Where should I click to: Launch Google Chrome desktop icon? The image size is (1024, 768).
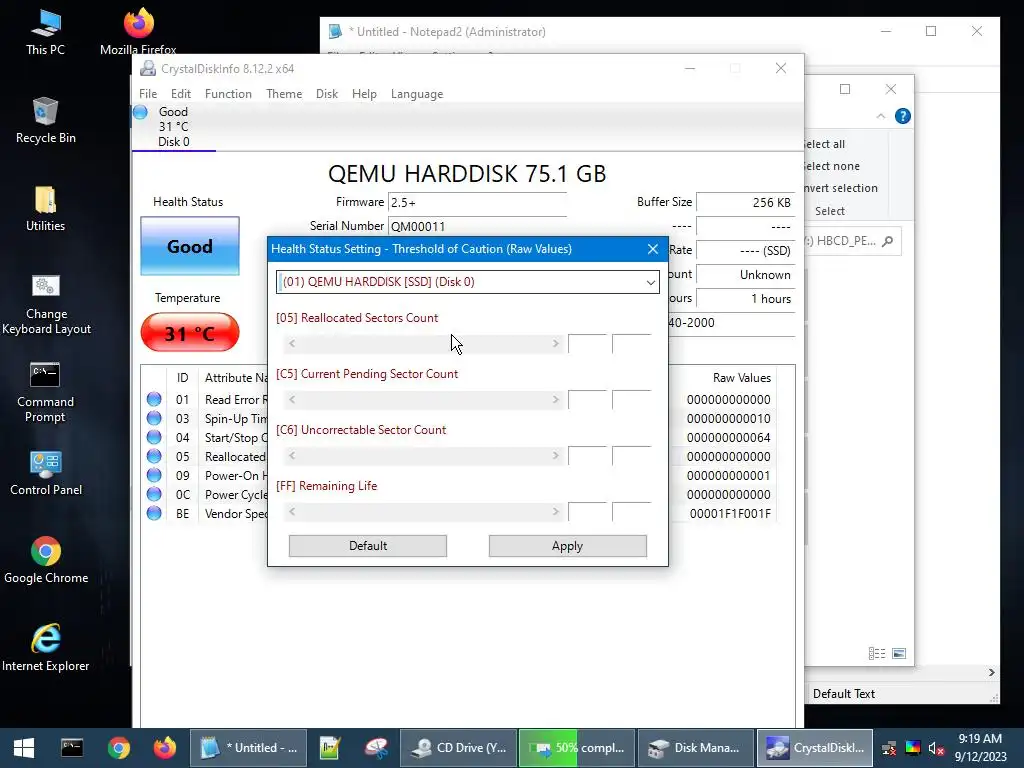[x=46, y=560]
